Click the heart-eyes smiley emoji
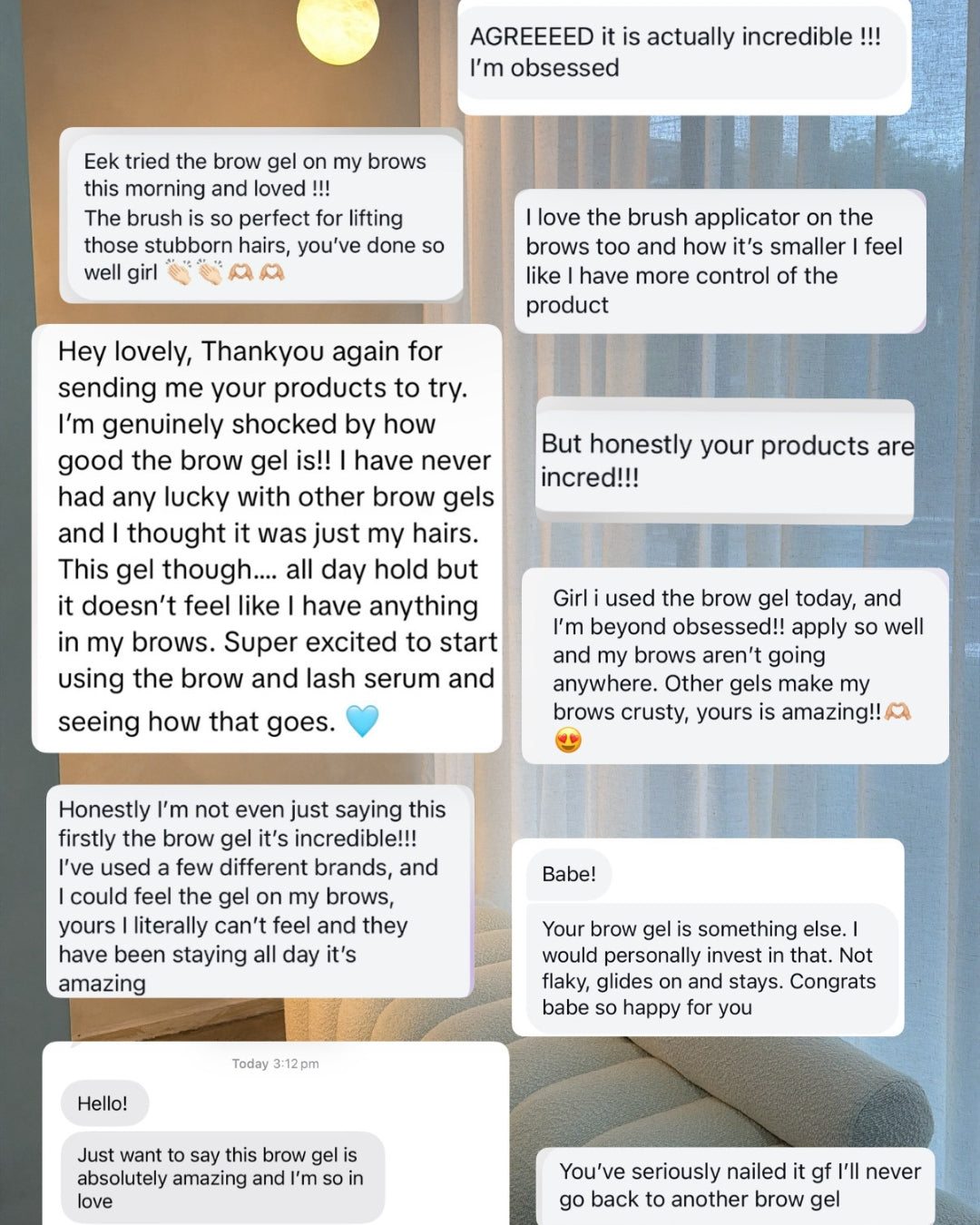 (x=568, y=741)
